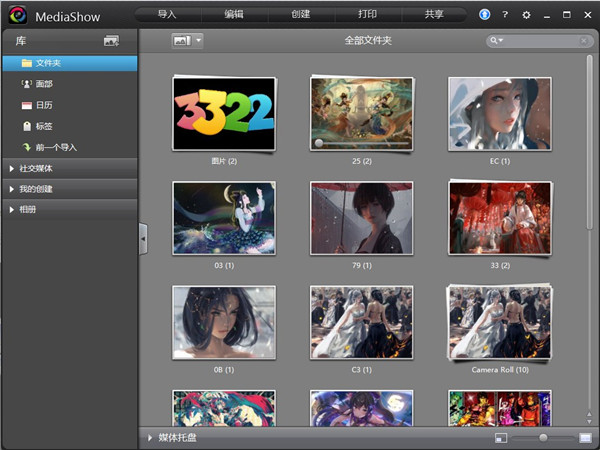Expand the 媒体托盘 media tray
The width and height of the screenshot is (600, 450).
[176, 438]
